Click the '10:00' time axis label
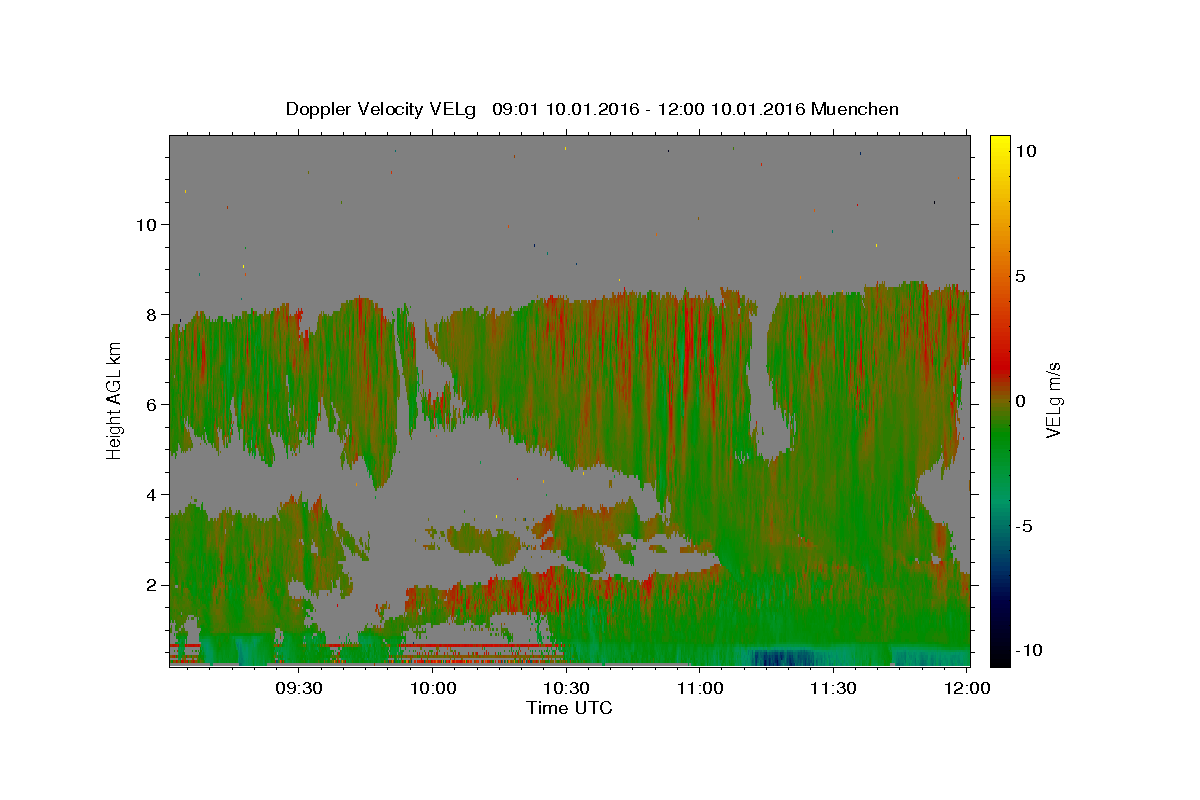The height and width of the screenshot is (800, 1200). [433, 688]
